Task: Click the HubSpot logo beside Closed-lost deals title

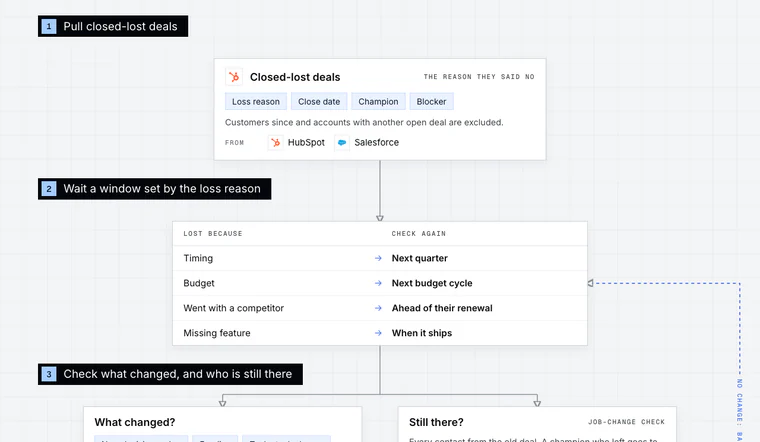Action: pyautogui.click(x=234, y=77)
